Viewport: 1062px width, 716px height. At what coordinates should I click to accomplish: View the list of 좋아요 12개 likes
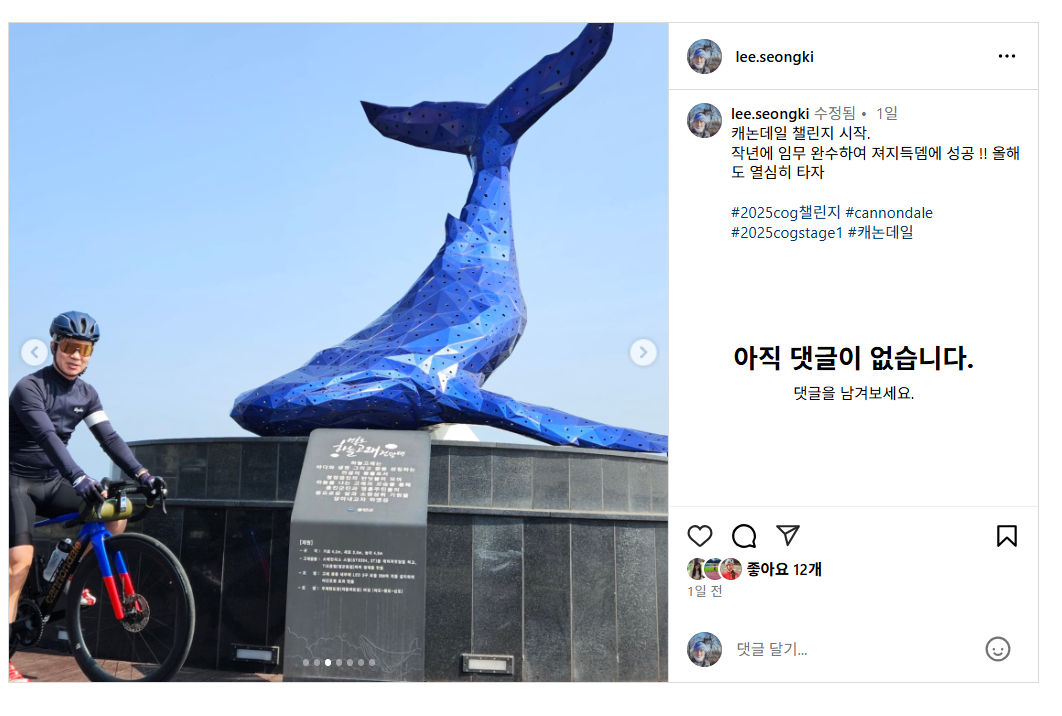[784, 570]
